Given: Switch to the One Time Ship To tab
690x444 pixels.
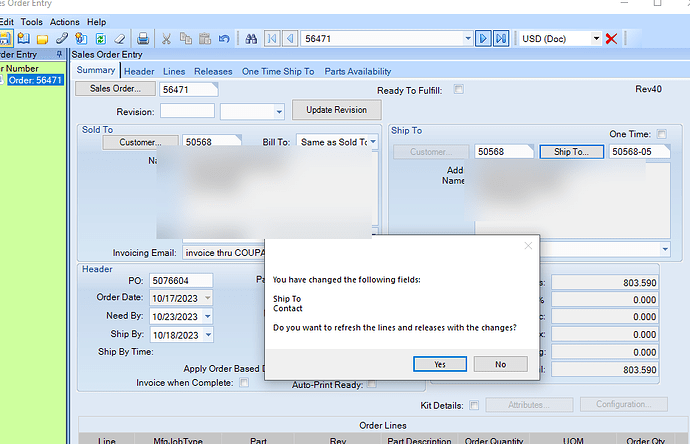Looking at the screenshot, I should tap(278, 71).
